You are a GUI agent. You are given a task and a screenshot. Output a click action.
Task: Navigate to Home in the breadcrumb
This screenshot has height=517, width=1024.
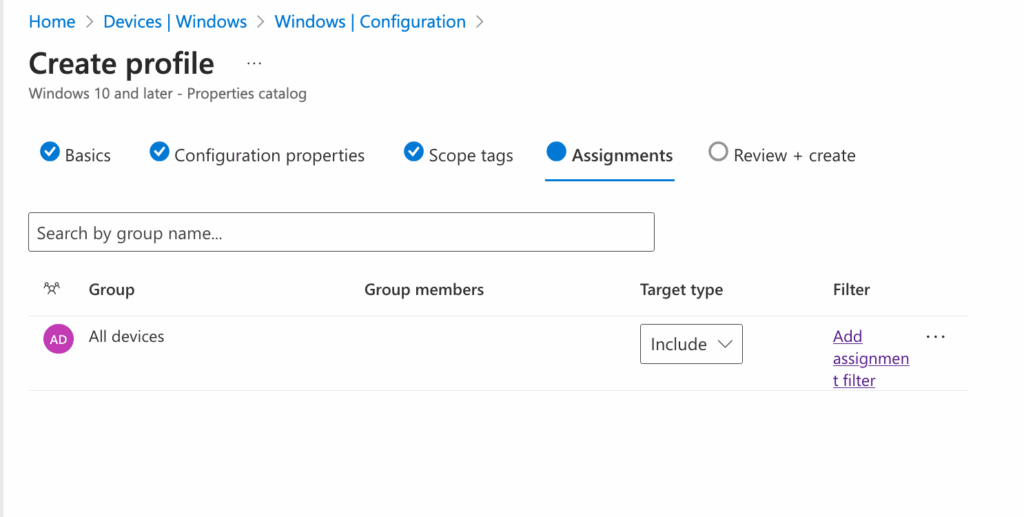pos(52,21)
